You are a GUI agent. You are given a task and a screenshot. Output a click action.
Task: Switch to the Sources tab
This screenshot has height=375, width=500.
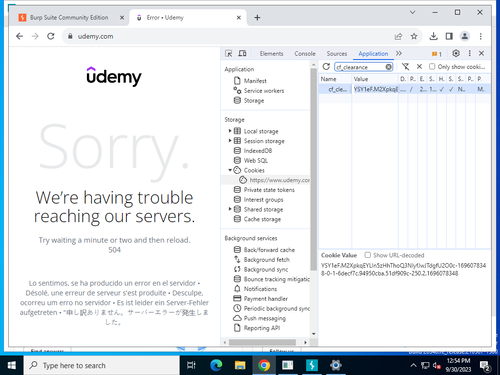[337, 54]
